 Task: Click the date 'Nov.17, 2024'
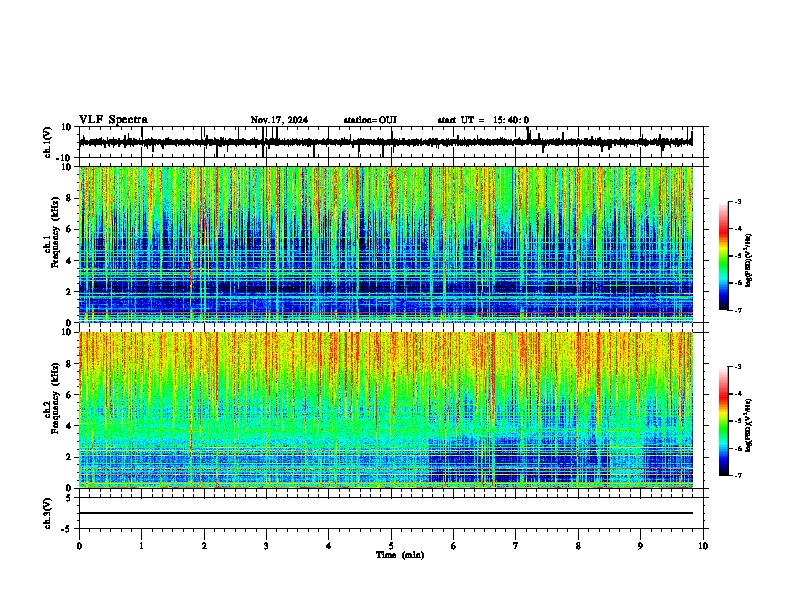[279, 120]
